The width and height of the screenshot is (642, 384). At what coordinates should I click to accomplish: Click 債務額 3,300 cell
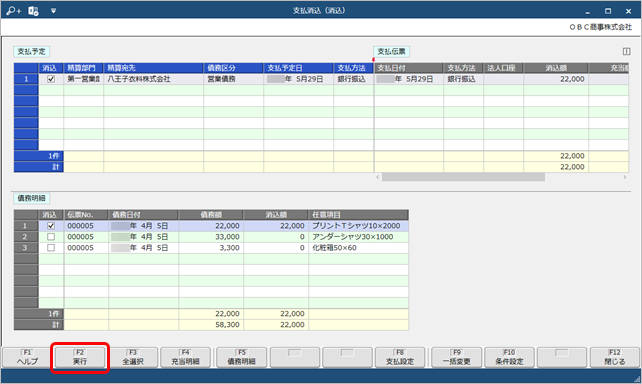[x=211, y=248]
